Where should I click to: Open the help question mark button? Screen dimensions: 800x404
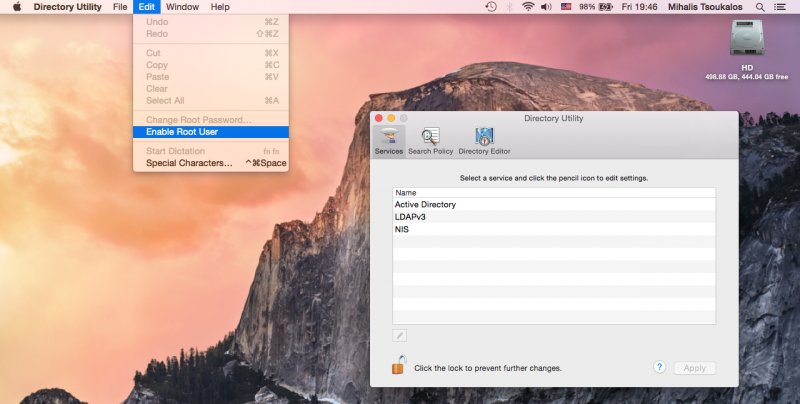pyautogui.click(x=660, y=367)
